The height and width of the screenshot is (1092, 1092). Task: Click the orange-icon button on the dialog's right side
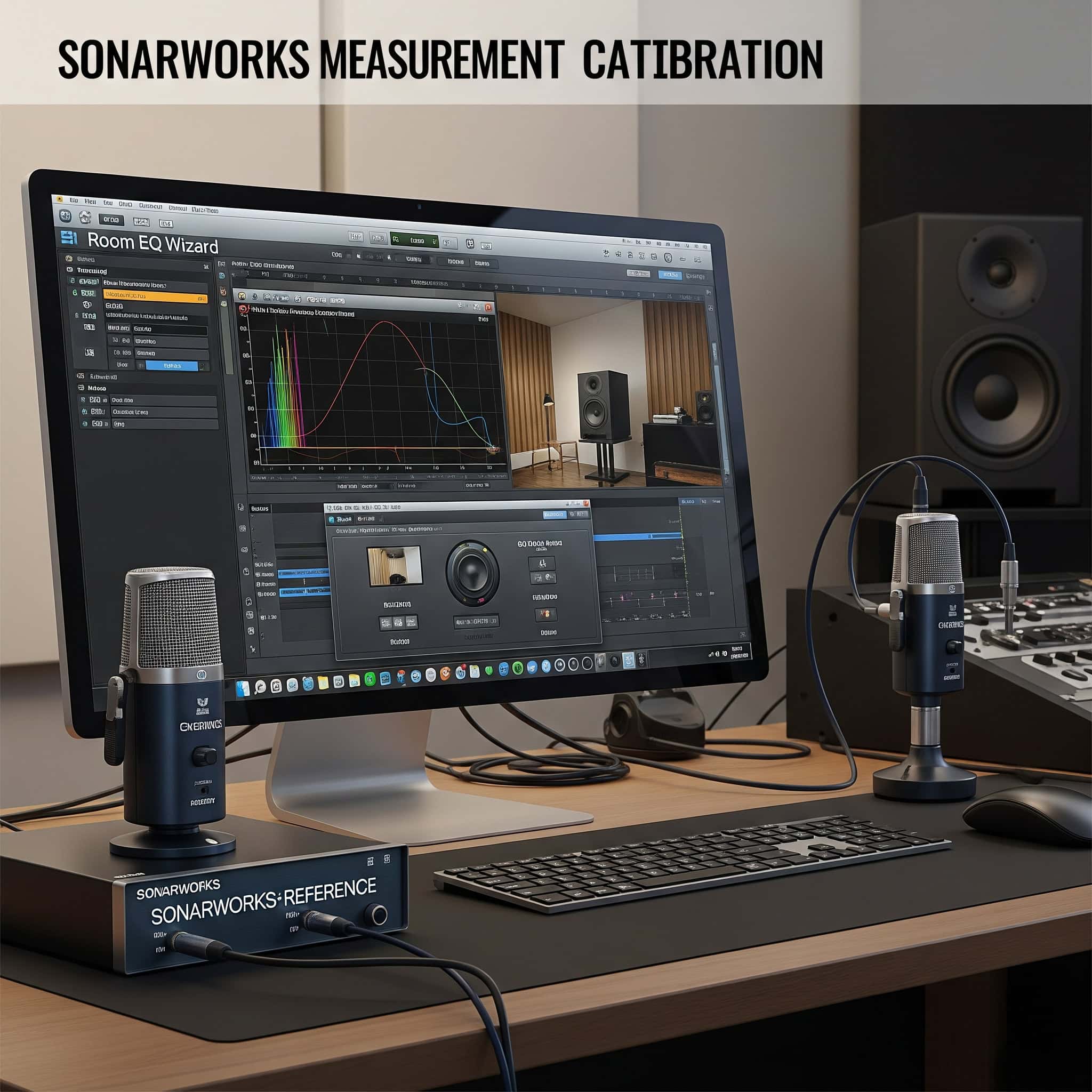tap(545, 614)
